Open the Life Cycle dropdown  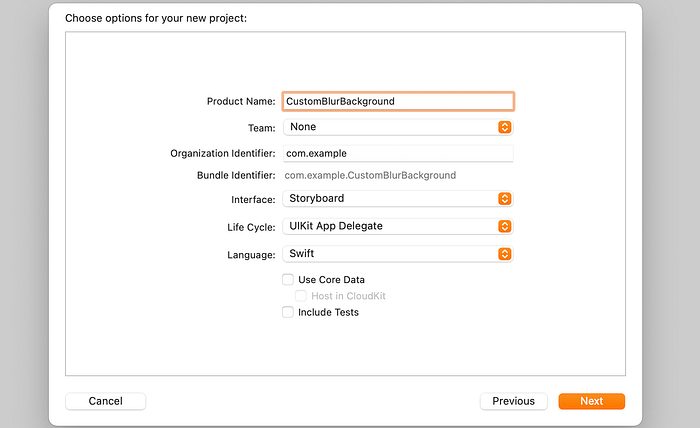pyautogui.click(x=398, y=226)
